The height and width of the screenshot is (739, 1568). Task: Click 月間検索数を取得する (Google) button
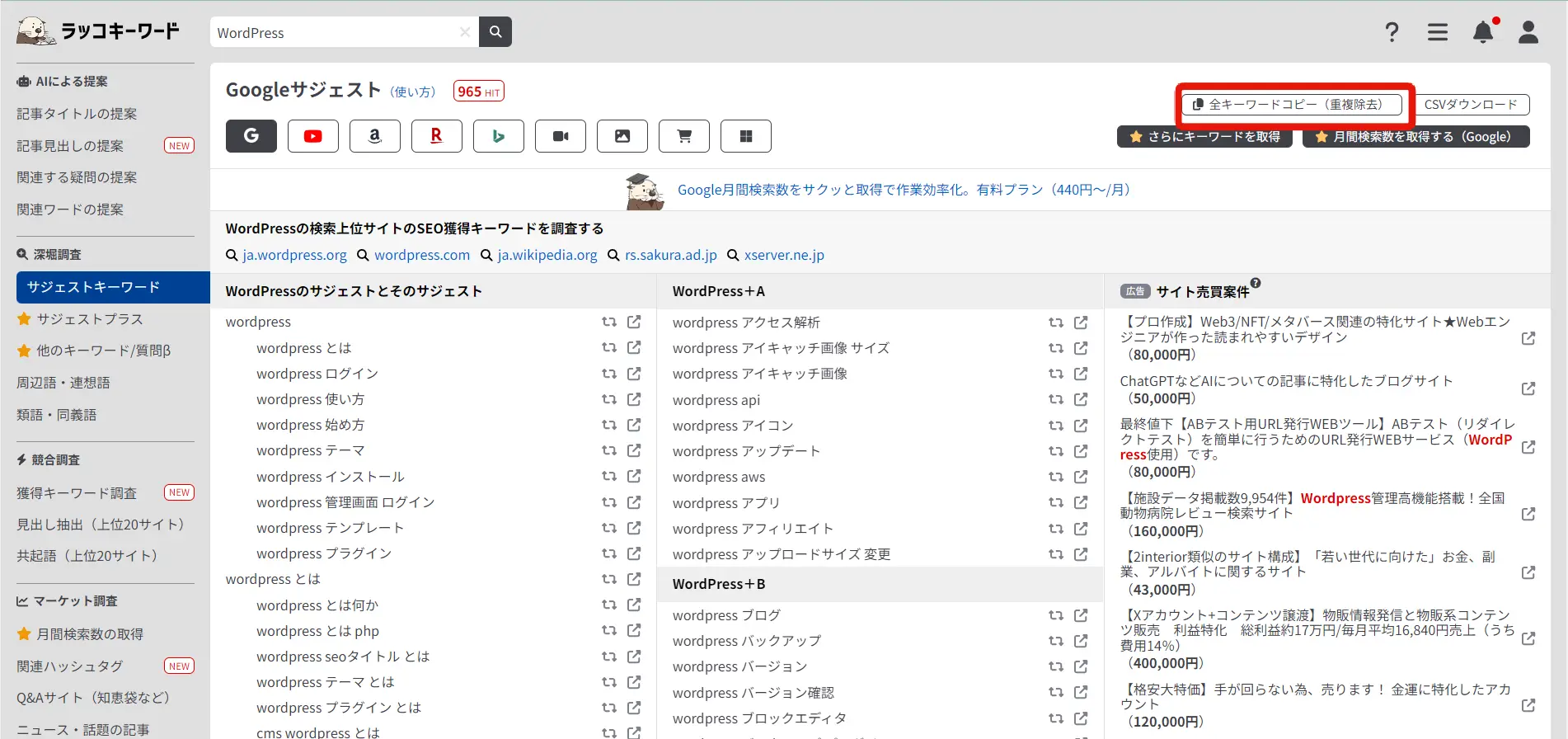(x=1416, y=137)
